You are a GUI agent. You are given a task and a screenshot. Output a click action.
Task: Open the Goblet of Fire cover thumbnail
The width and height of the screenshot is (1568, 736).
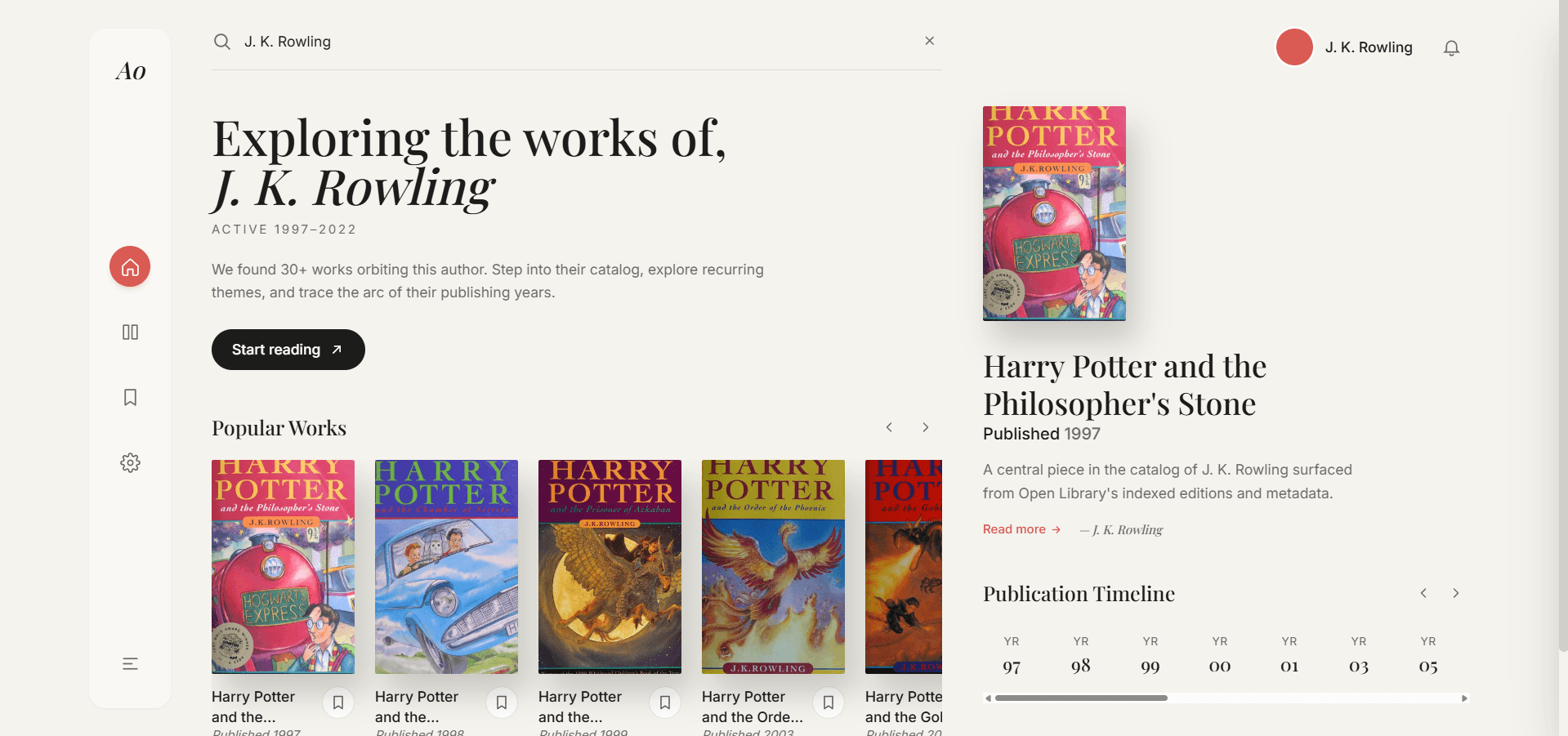[904, 567]
